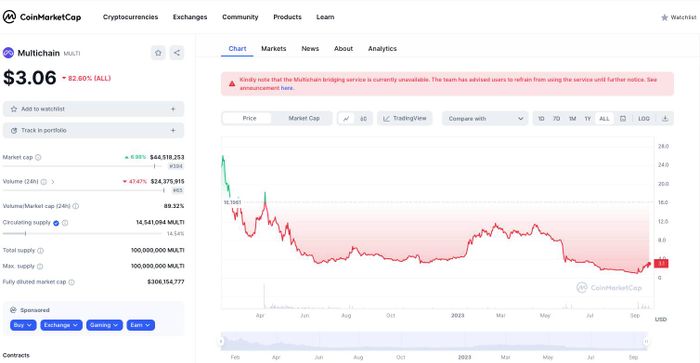Switch to candlestick chart icon
700x363 pixels.
[363, 118]
